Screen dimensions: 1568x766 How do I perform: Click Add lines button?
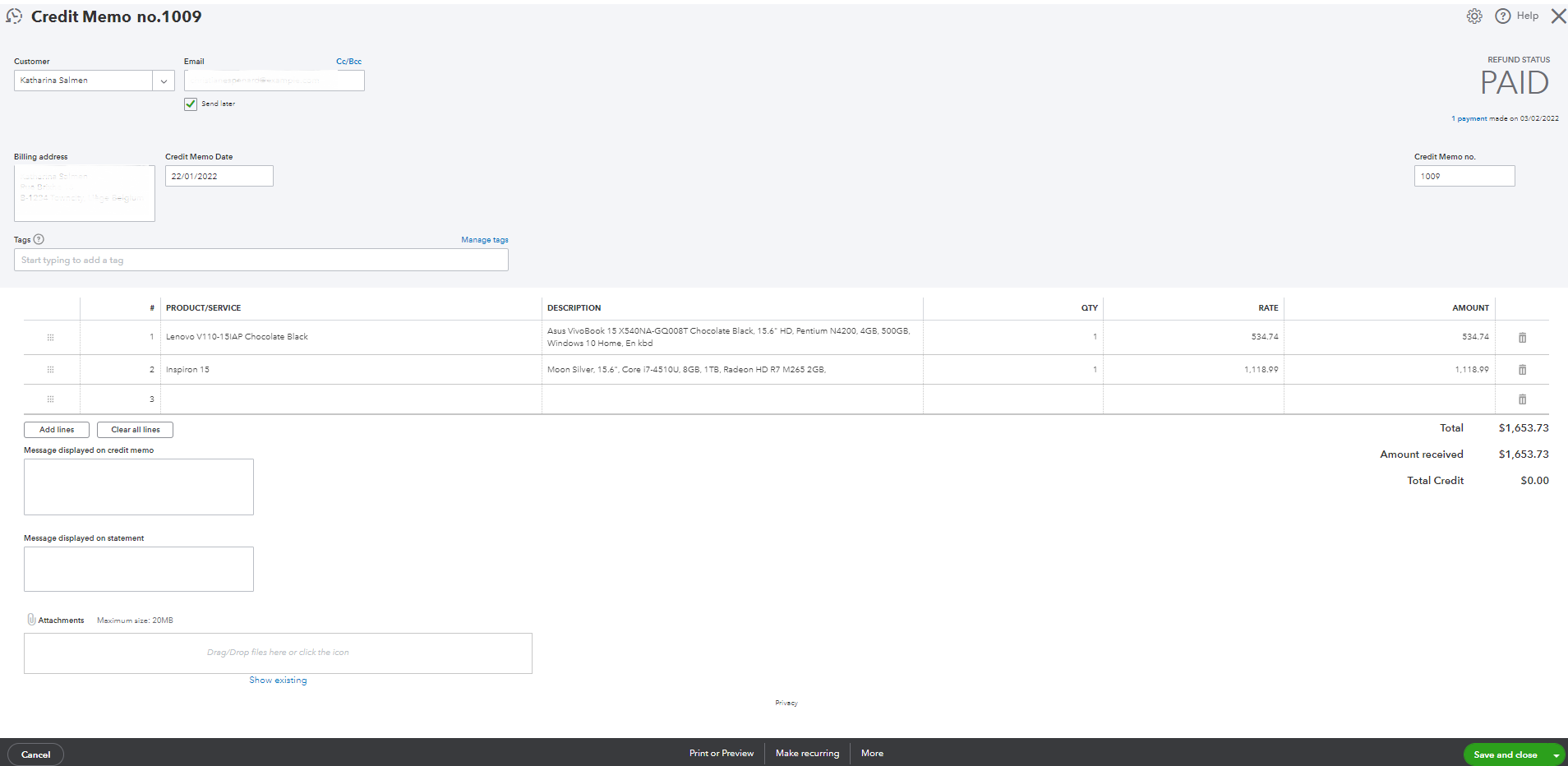tap(57, 430)
